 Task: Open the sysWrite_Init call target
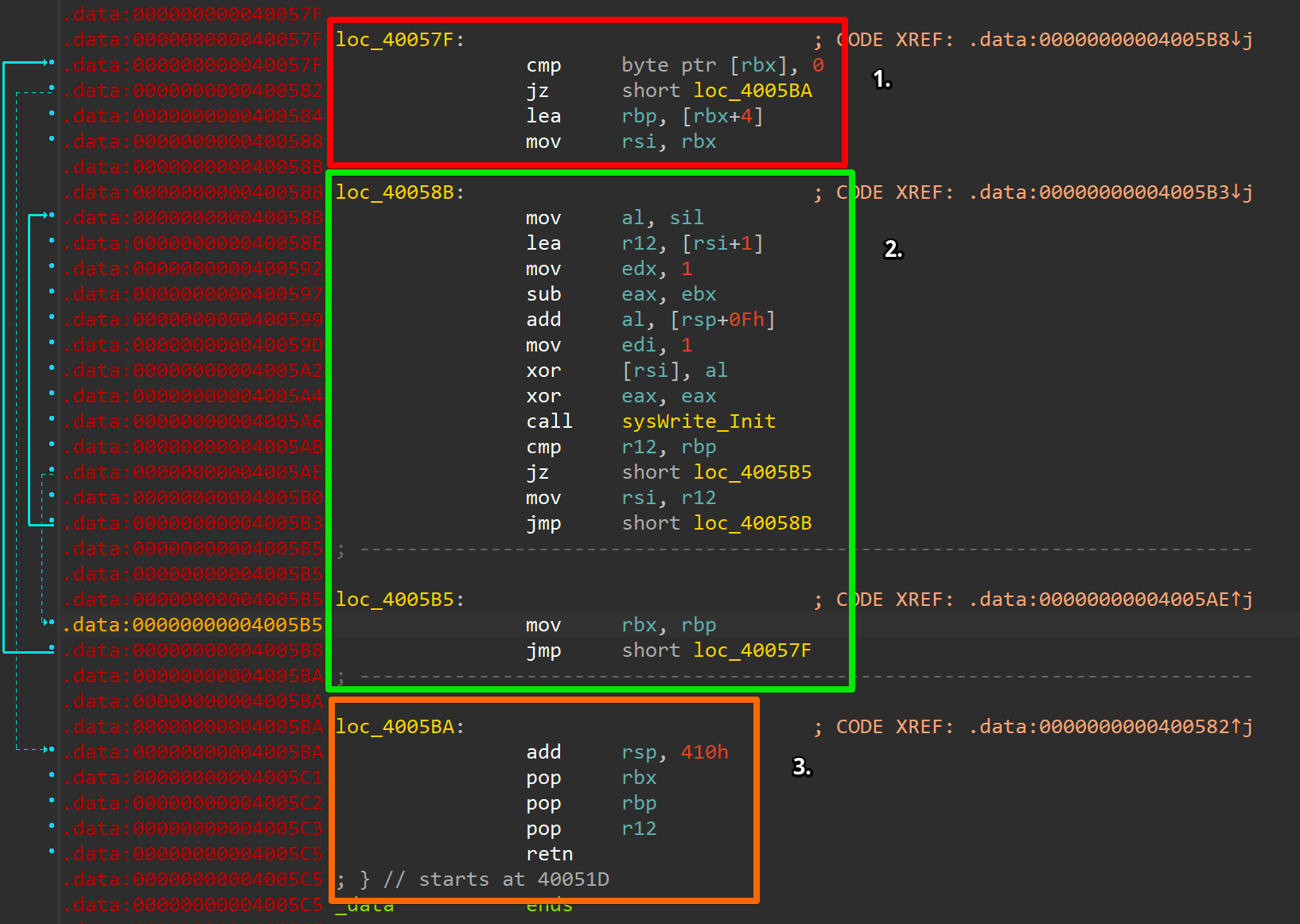699,421
